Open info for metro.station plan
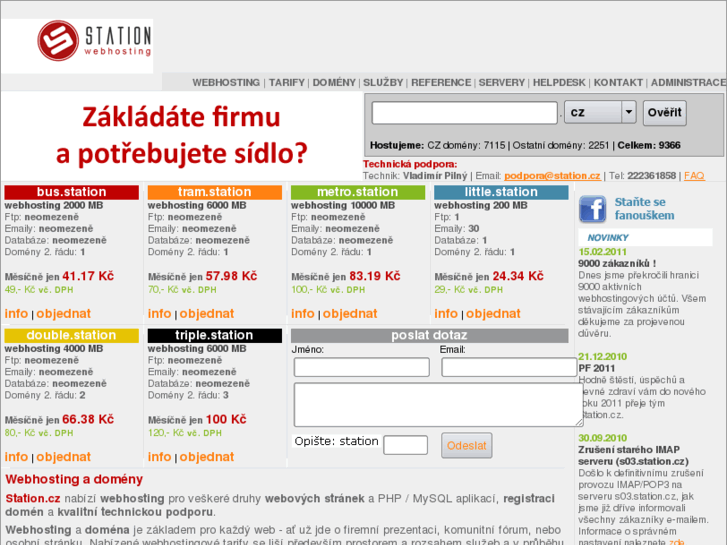The width and height of the screenshot is (727, 545). pos(303,314)
